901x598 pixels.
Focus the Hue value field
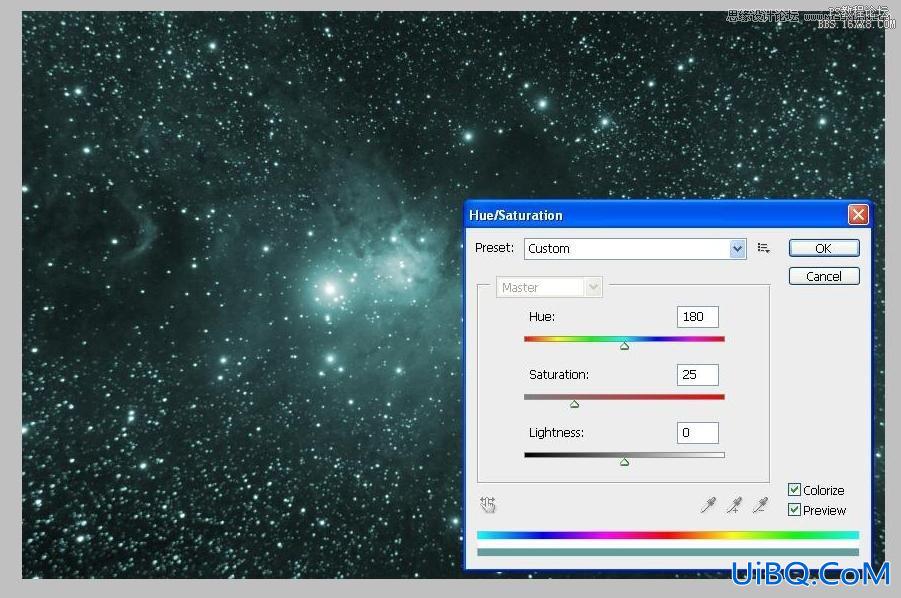[x=698, y=317]
